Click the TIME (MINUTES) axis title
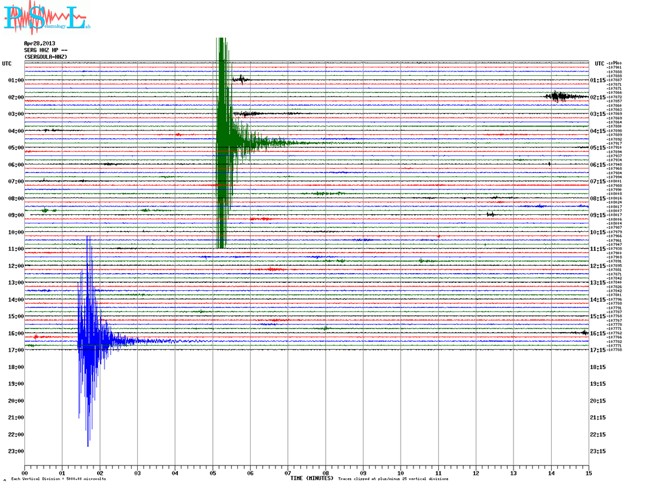This screenshot has width=650, height=499. (x=311, y=478)
